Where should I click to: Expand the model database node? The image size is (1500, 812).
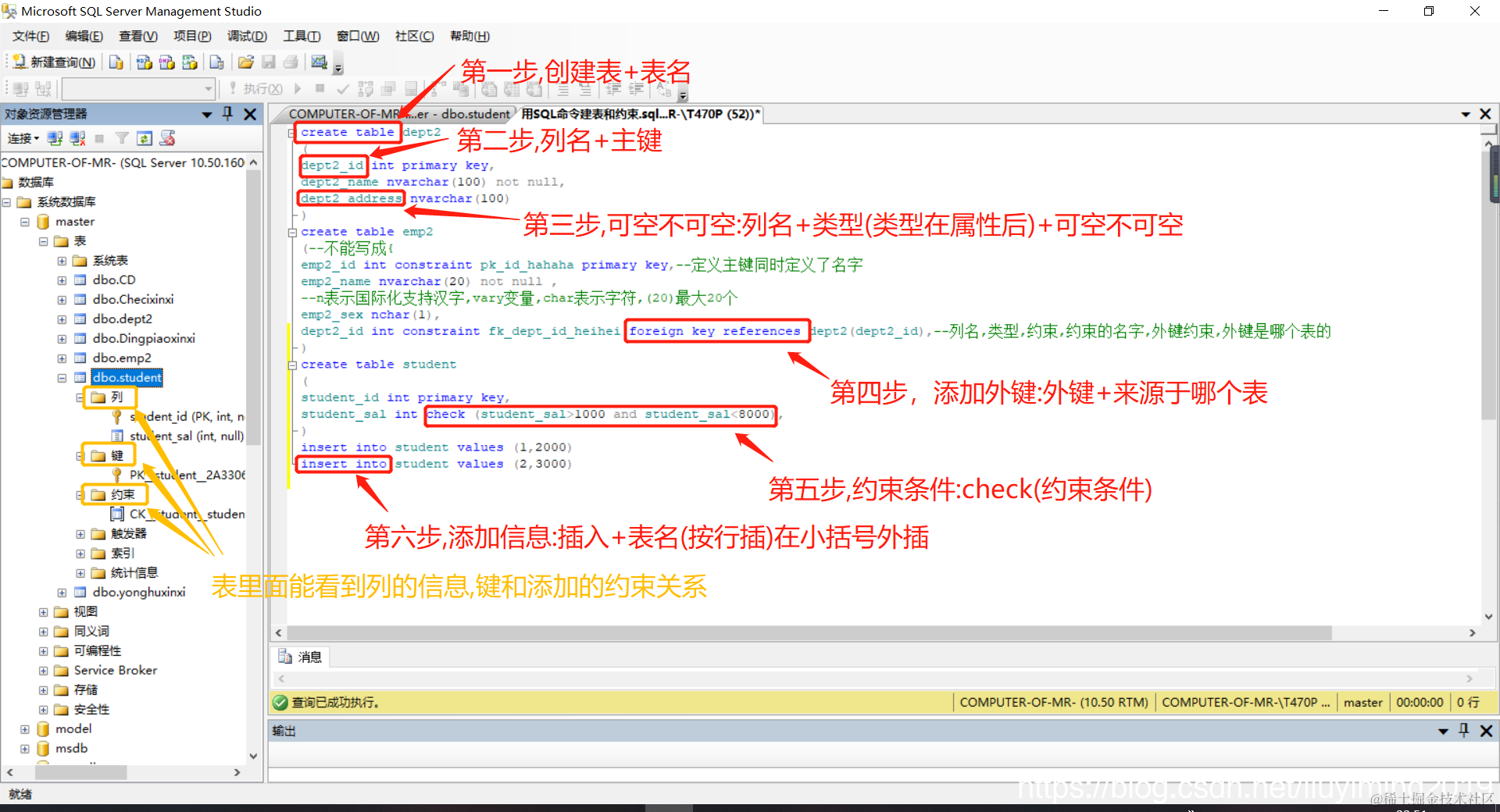25,729
